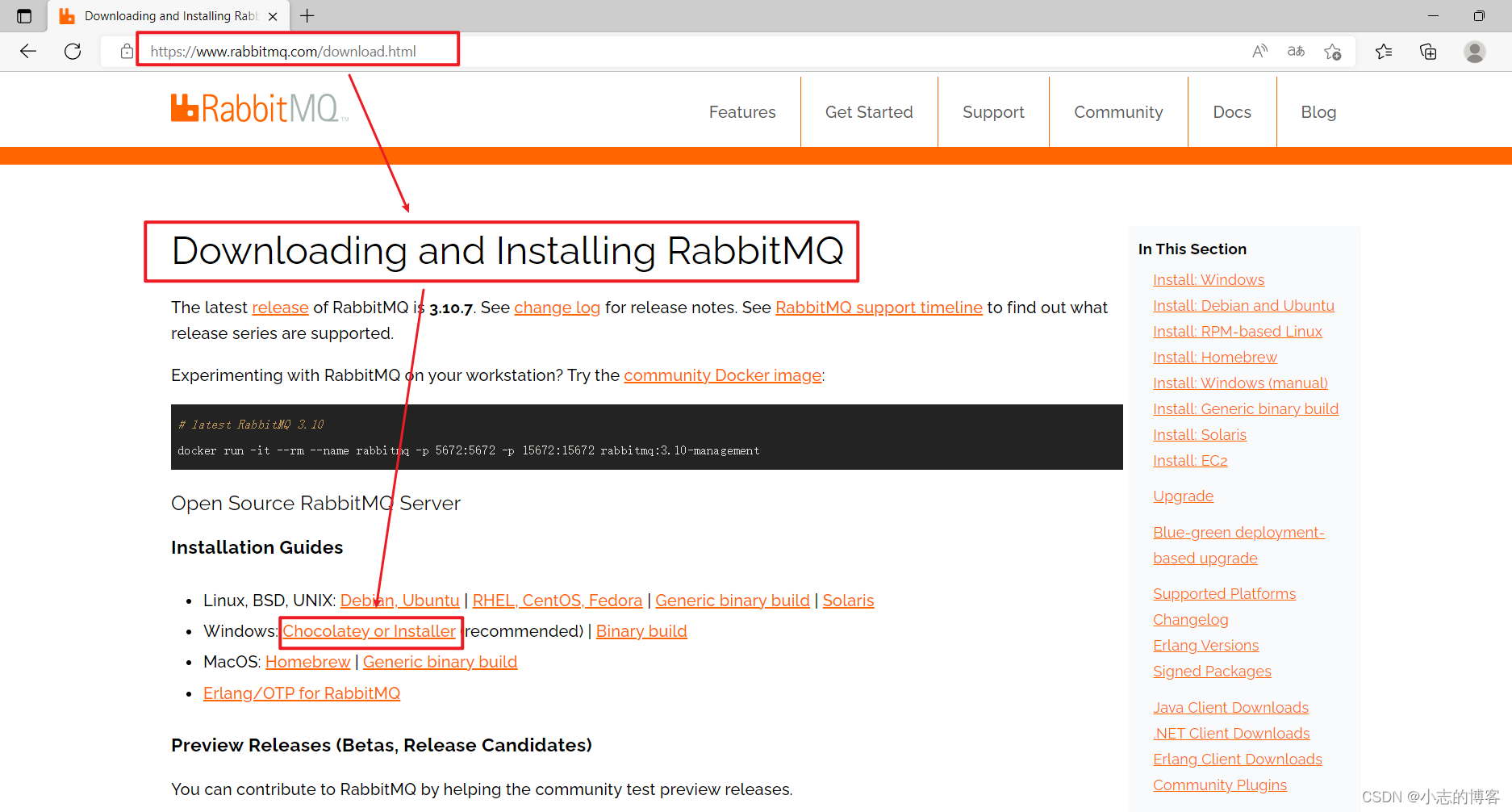Viewport: 1512px width, 812px height.
Task: Open the .NET Client Downloads link
Action: coord(1231,734)
